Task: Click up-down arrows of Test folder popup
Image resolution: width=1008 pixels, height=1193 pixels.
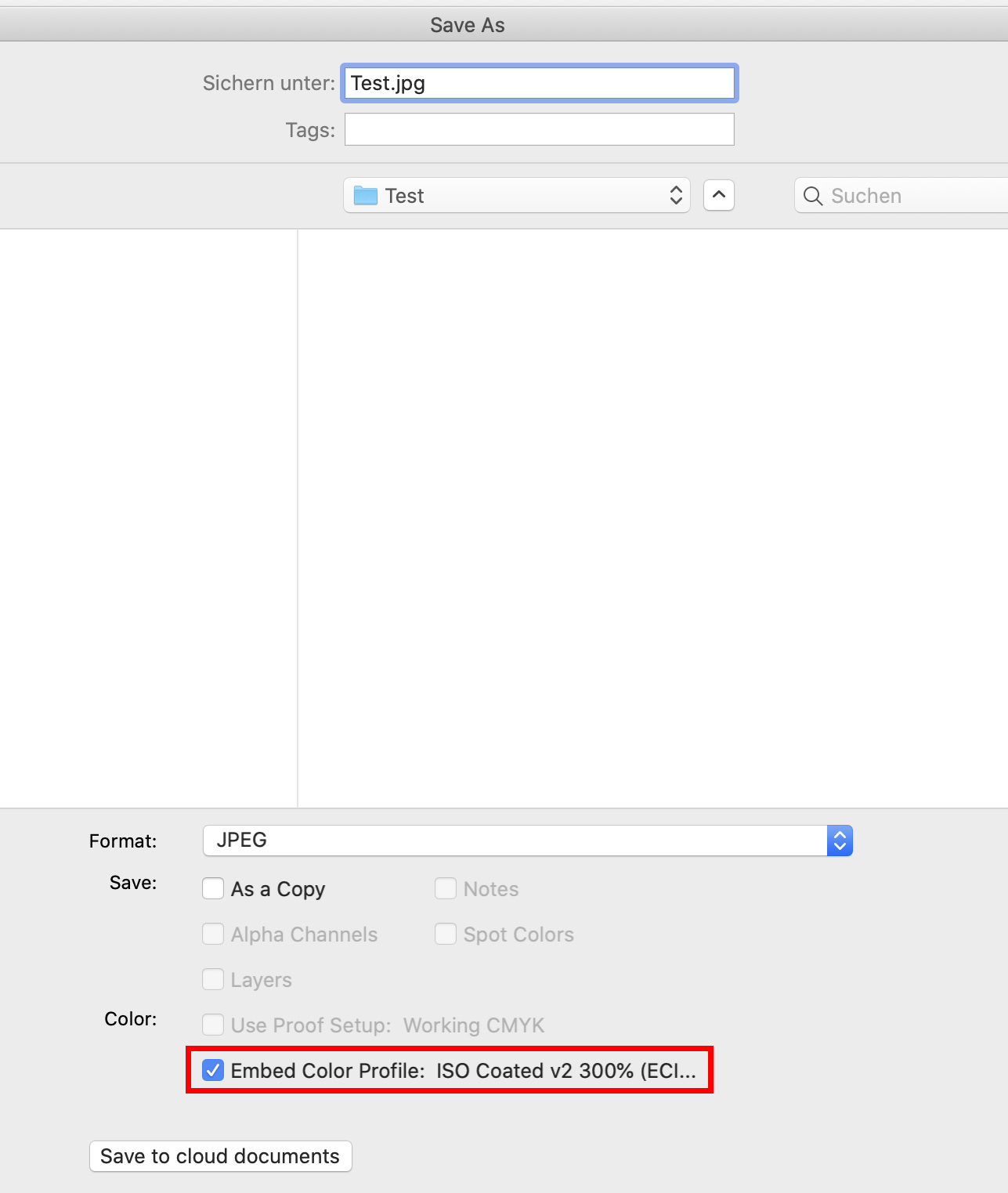Action: point(676,196)
